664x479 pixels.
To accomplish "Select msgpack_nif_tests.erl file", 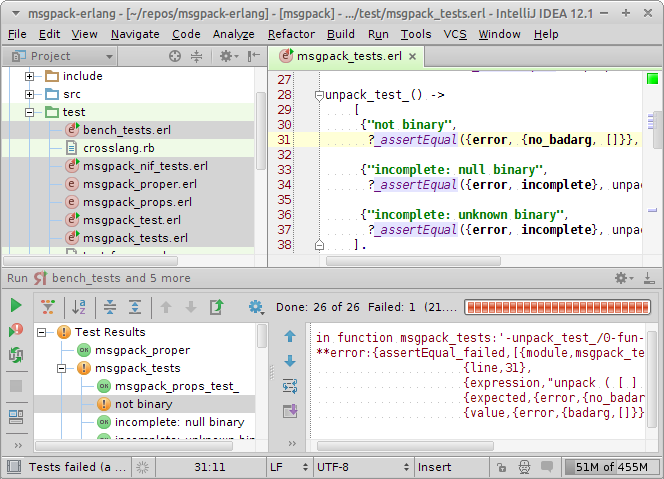I will pyautogui.click(x=145, y=166).
